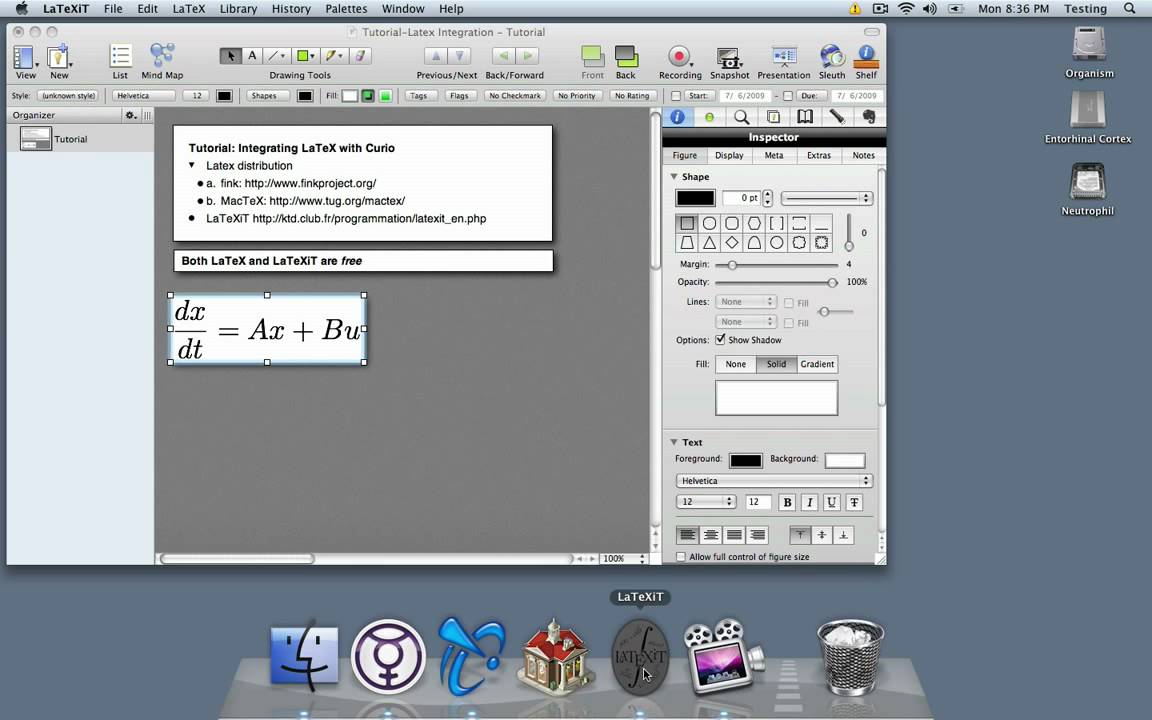Open the Palettes menu

pyautogui.click(x=346, y=9)
